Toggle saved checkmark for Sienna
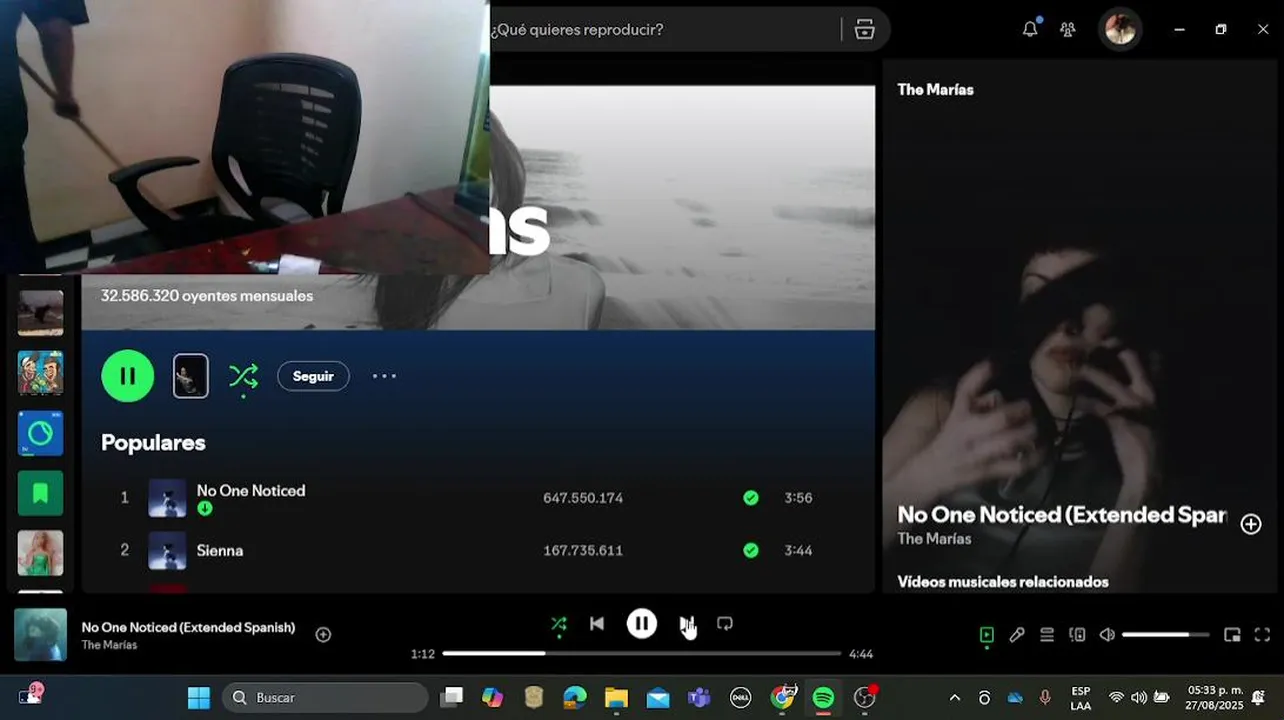The width and height of the screenshot is (1284, 720). (751, 550)
